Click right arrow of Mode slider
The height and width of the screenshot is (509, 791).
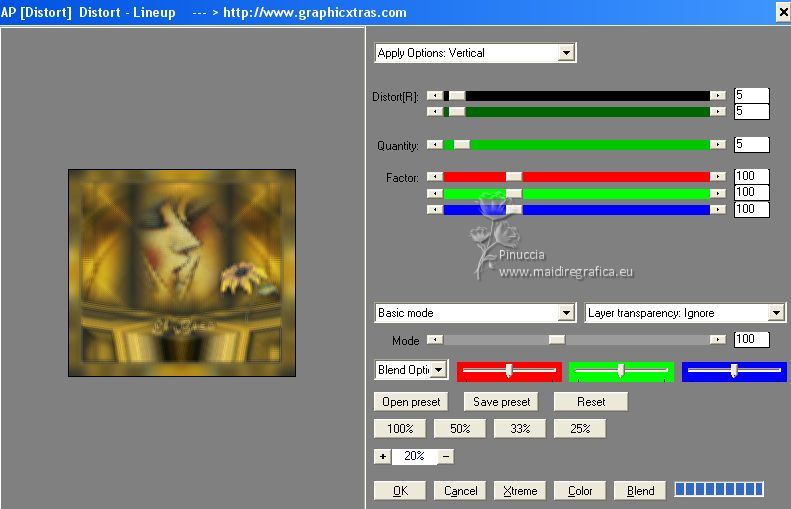click(717, 340)
